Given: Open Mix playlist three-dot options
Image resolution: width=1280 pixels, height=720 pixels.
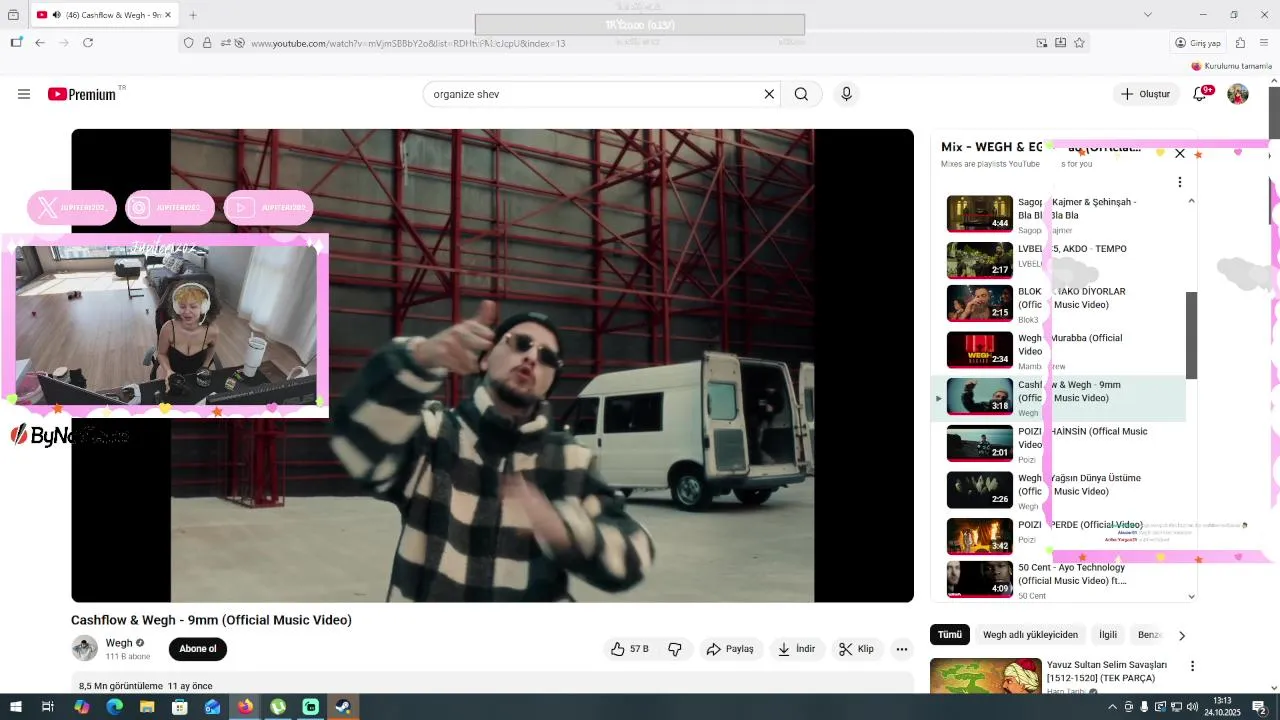Looking at the screenshot, I should (x=1180, y=182).
